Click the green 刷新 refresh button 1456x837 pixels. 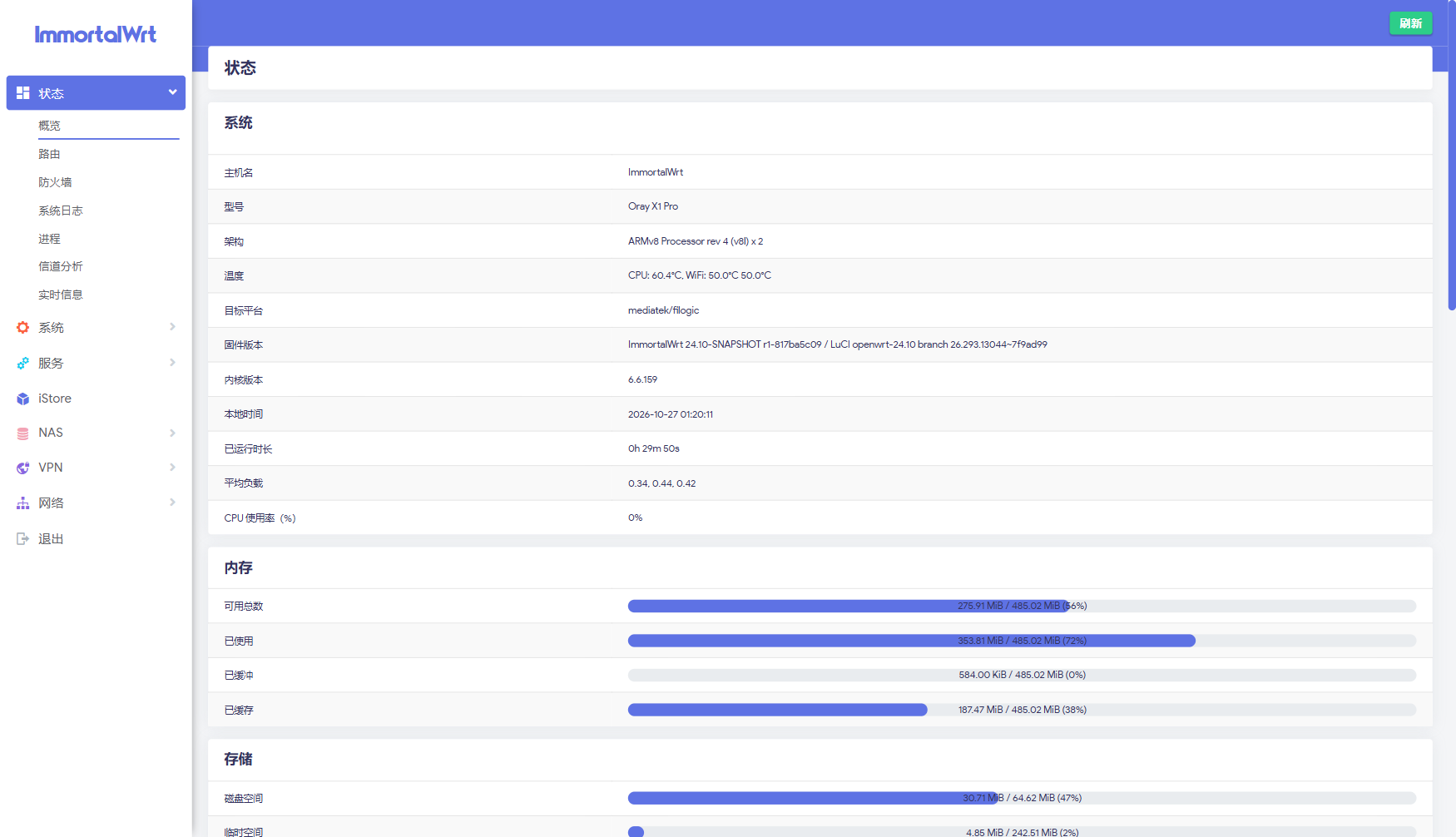1411,23
